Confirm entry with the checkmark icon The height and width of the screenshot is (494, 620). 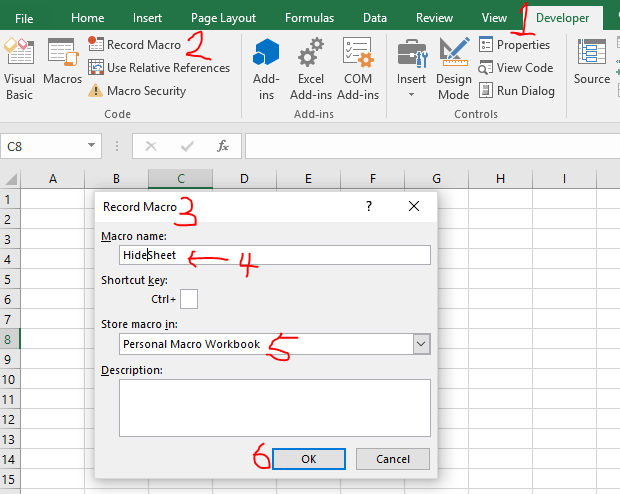click(187, 146)
